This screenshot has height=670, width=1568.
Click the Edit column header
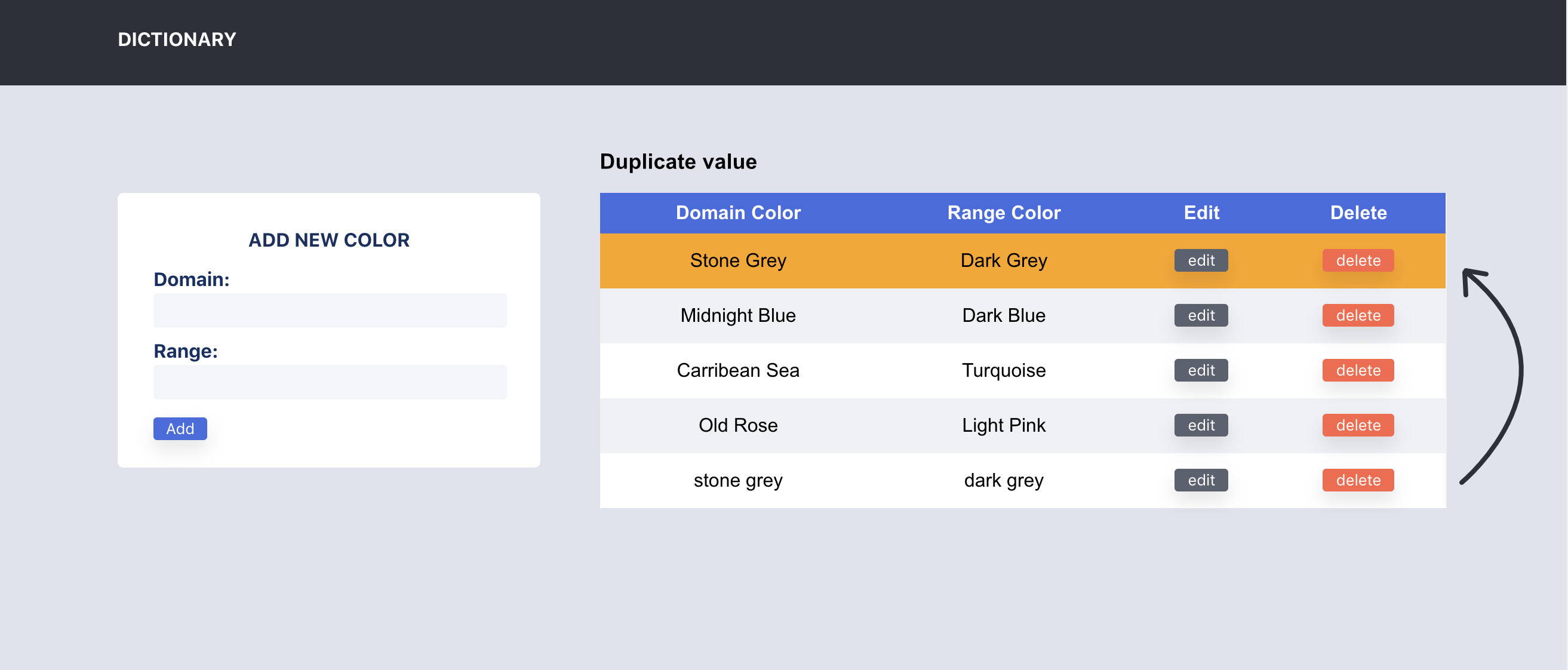click(1200, 213)
